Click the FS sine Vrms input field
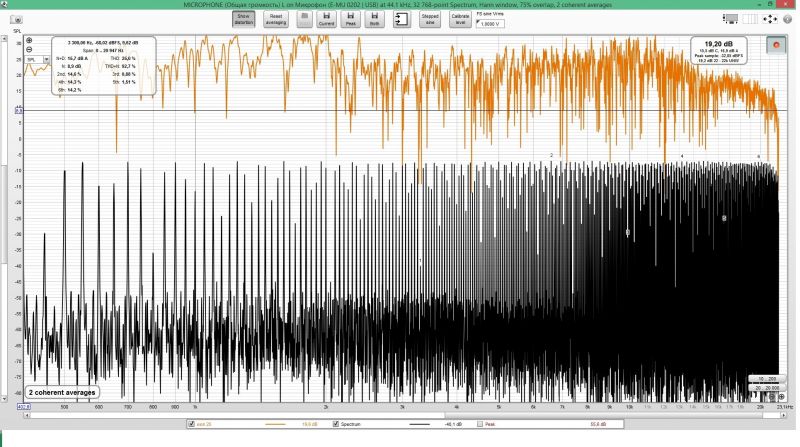Image resolution: width=800 pixels, height=447 pixels. coord(491,23)
